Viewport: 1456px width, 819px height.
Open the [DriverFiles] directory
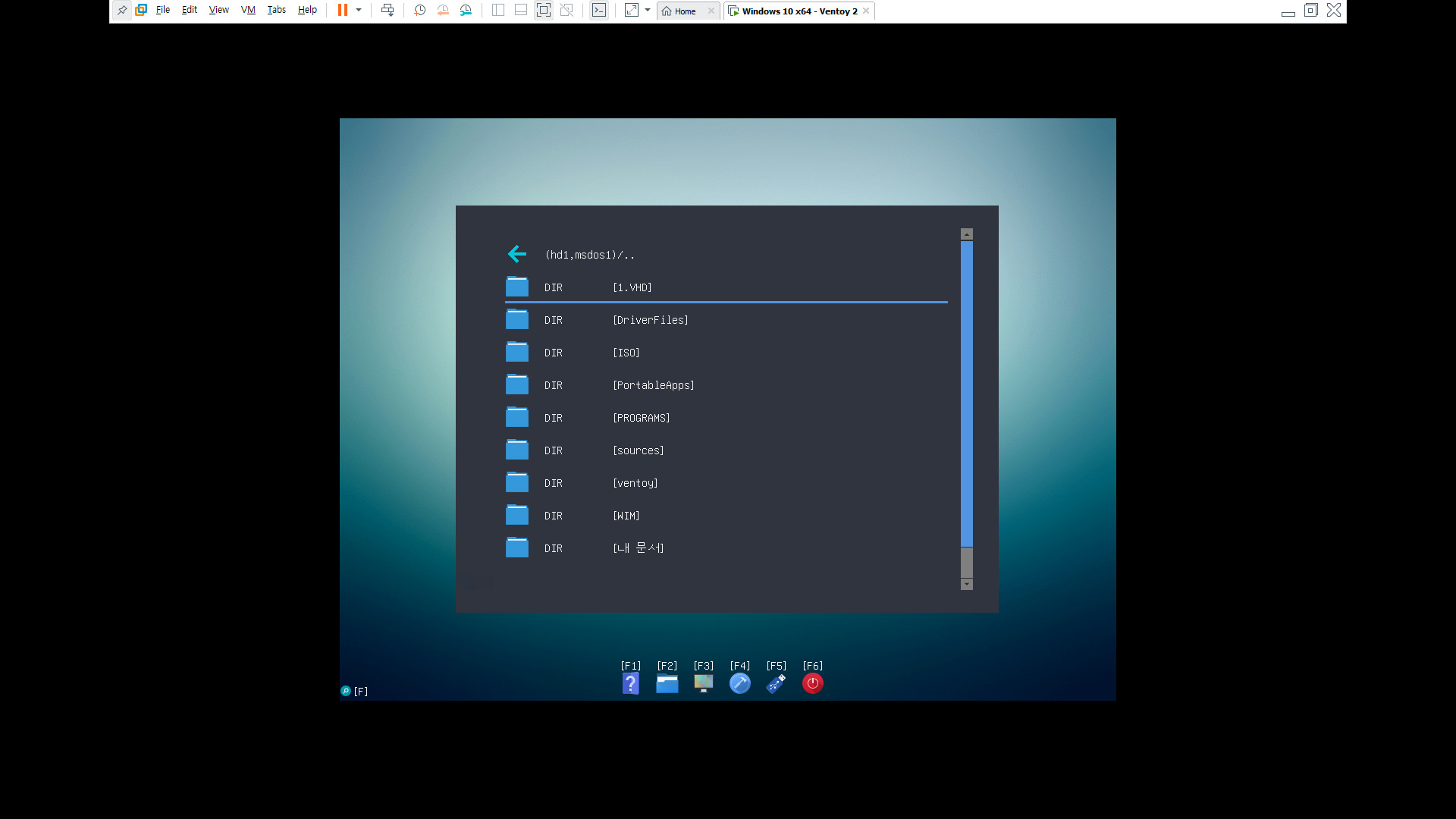[726, 320]
